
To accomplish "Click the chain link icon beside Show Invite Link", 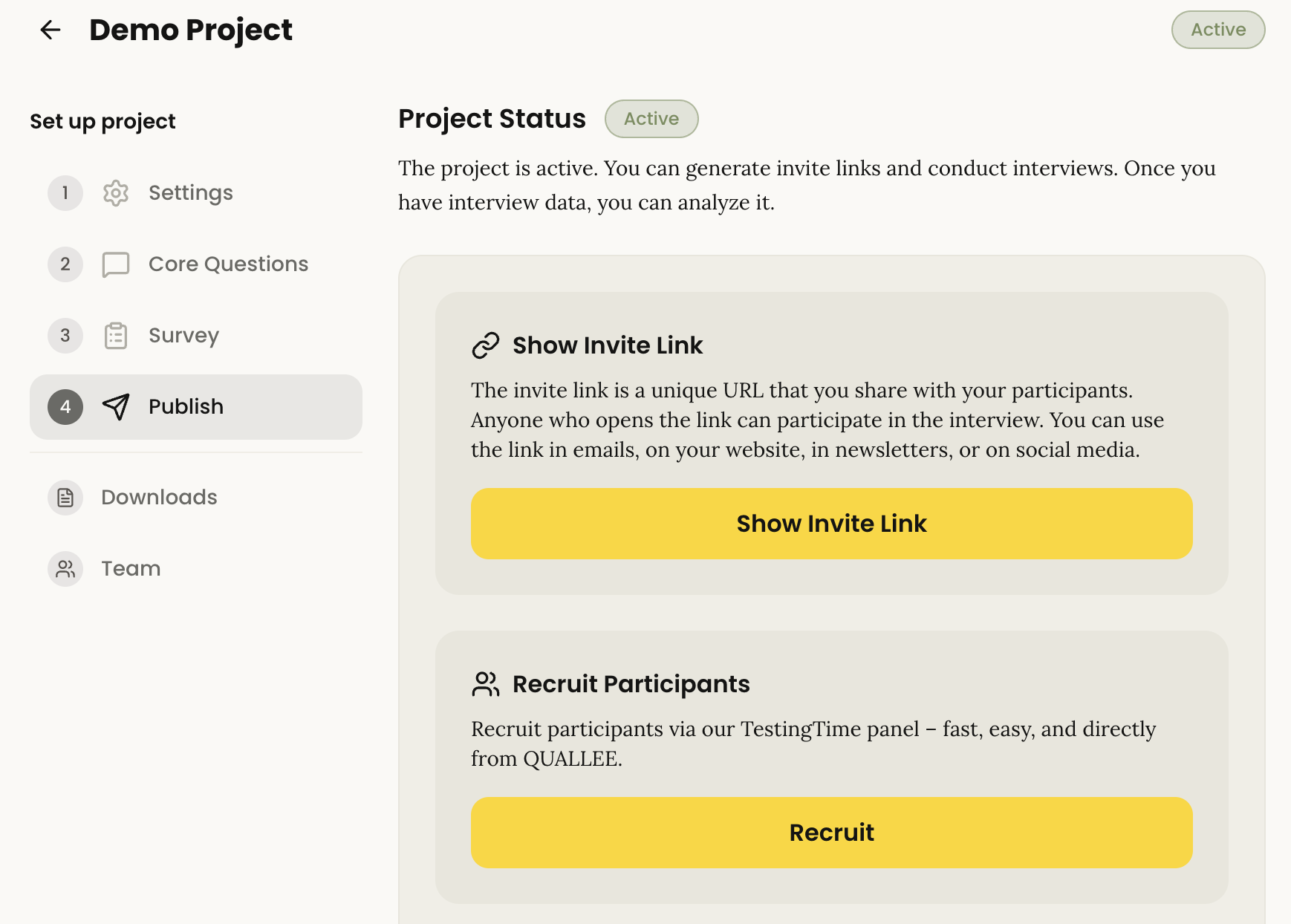I will [486, 345].
